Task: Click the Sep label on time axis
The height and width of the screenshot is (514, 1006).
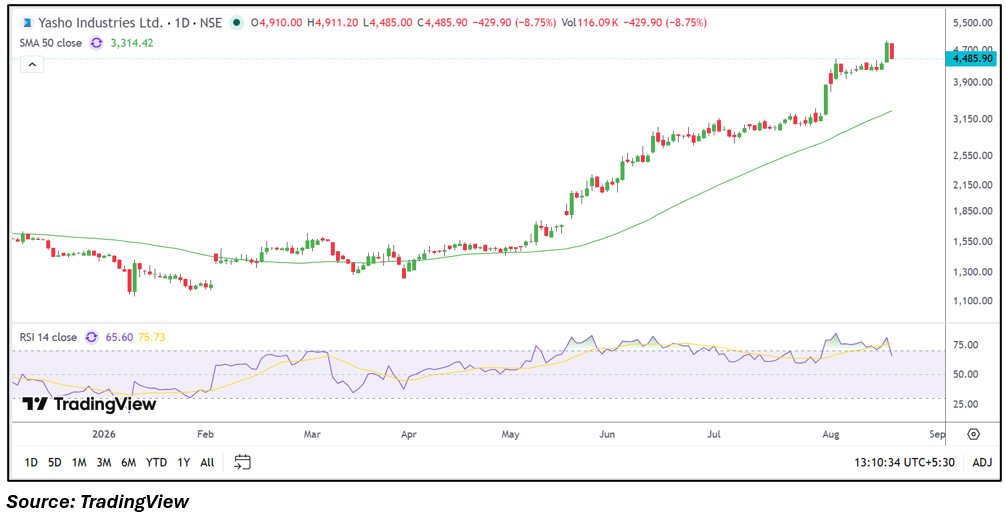Action: coord(937,434)
